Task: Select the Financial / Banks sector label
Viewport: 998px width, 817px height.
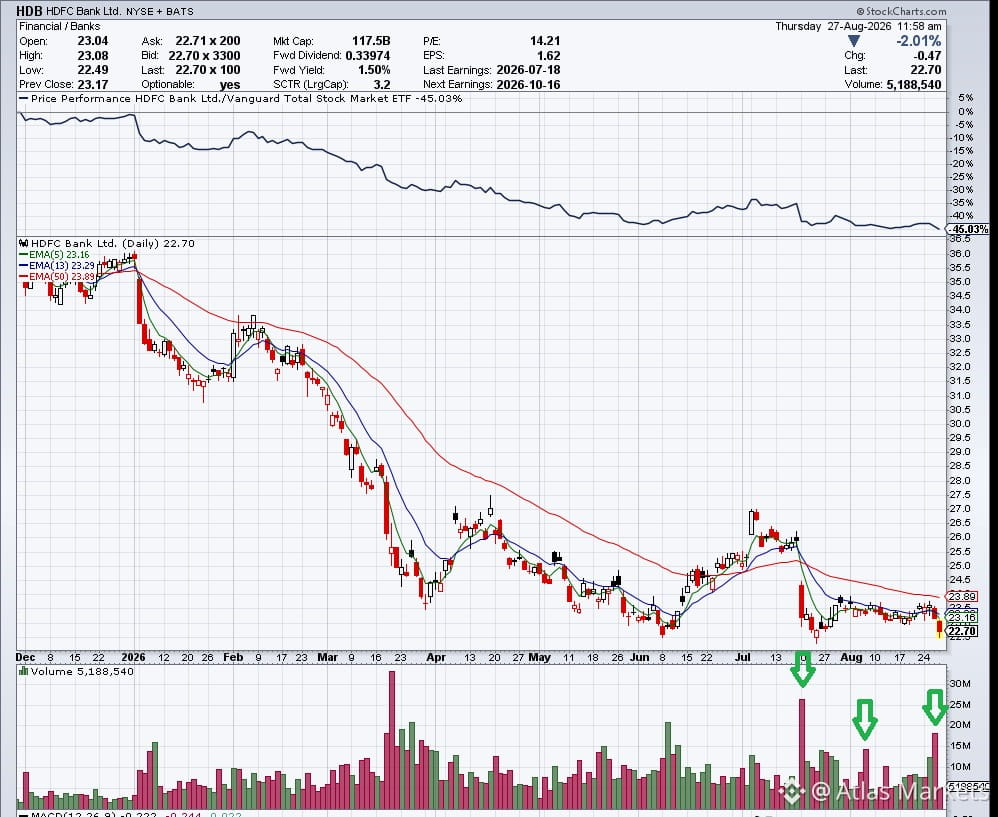Action: (x=60, y=26)
